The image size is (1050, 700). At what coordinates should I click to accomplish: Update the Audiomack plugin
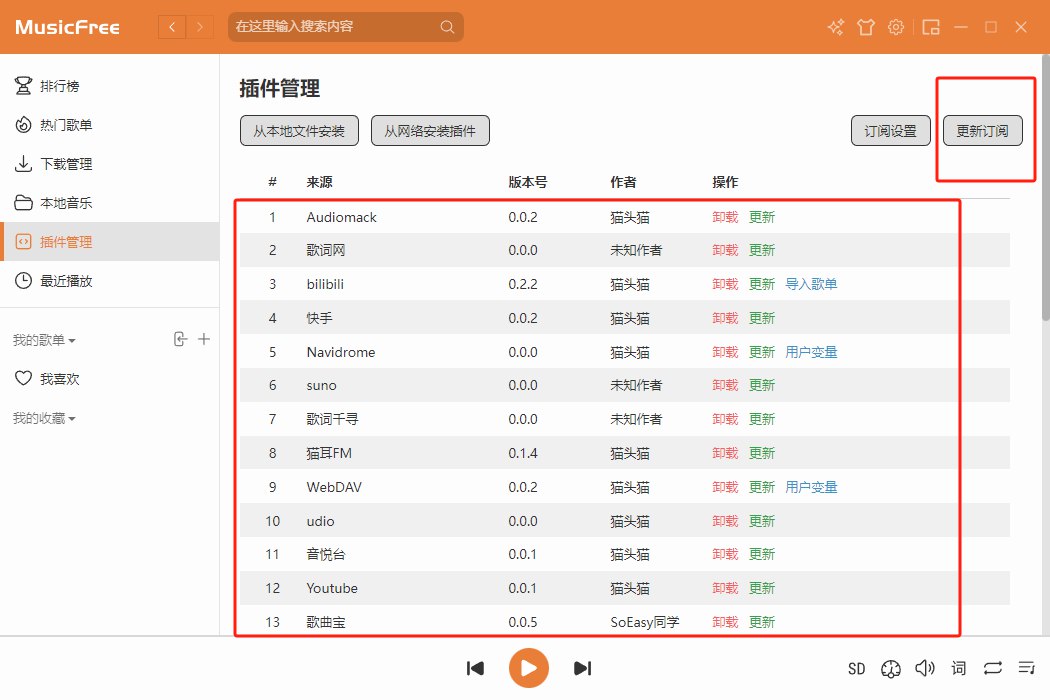[762, 217]
